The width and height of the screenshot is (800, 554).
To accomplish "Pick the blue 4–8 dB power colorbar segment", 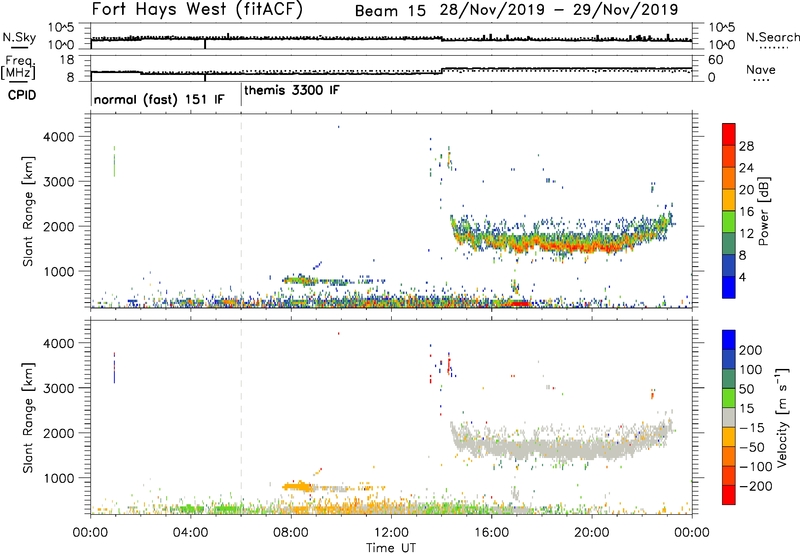I will [729, 265].
